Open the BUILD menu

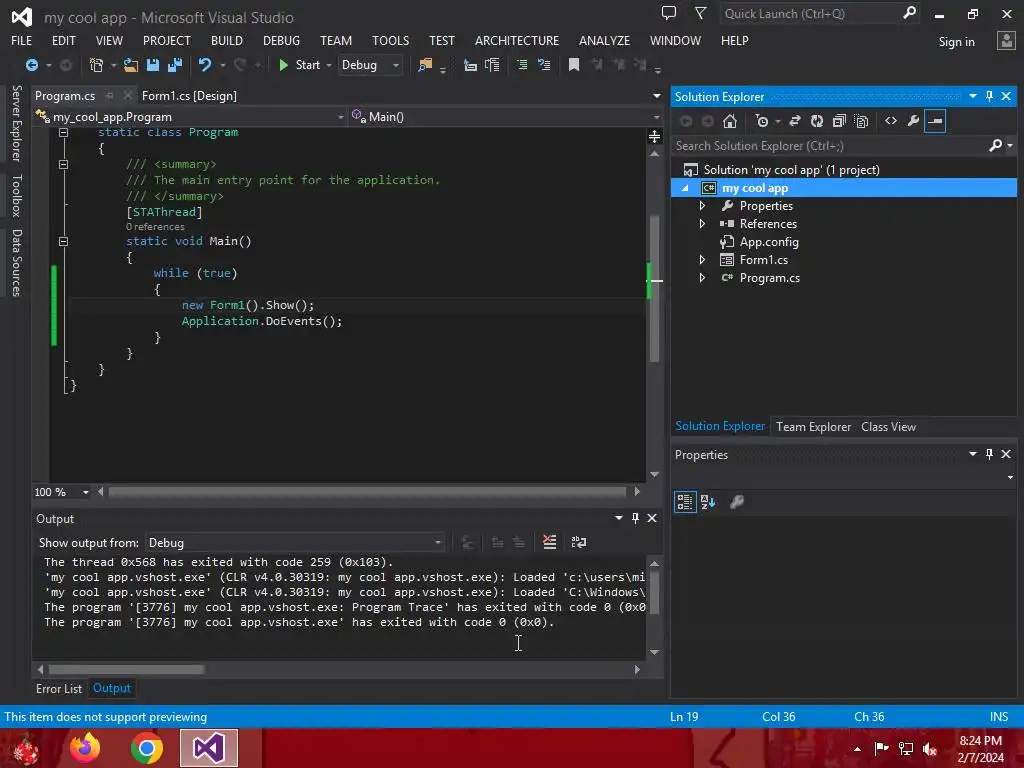227,40
